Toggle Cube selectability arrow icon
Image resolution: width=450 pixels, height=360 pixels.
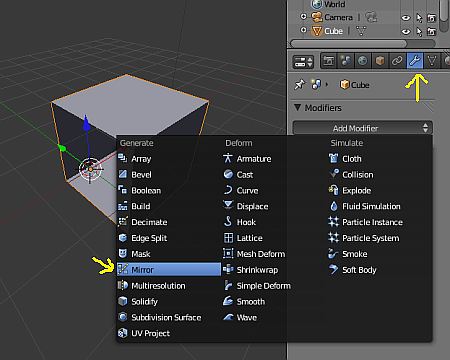(419, 32)
